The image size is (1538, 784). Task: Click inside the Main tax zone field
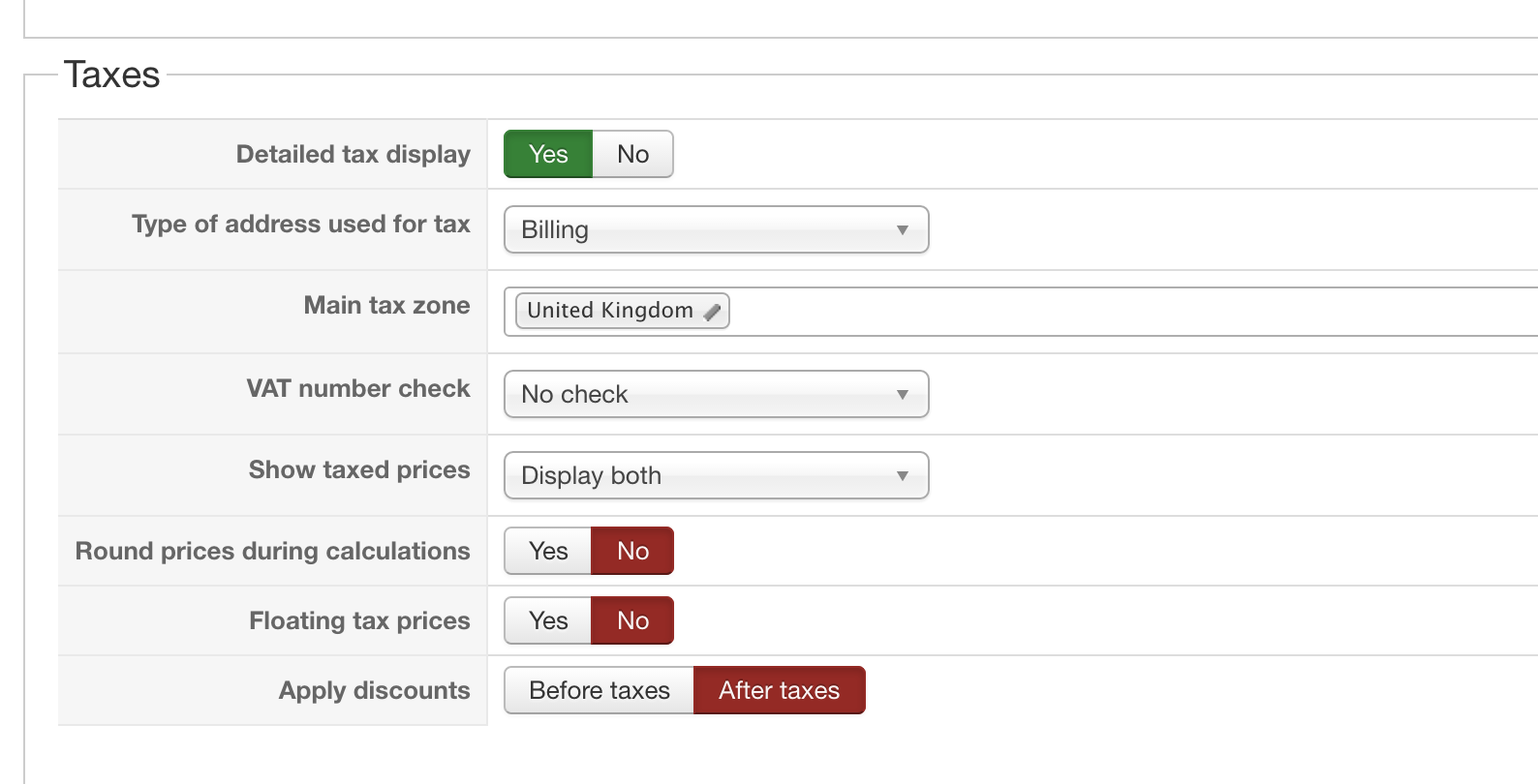pyautogui.click(x=1065, y=312)
